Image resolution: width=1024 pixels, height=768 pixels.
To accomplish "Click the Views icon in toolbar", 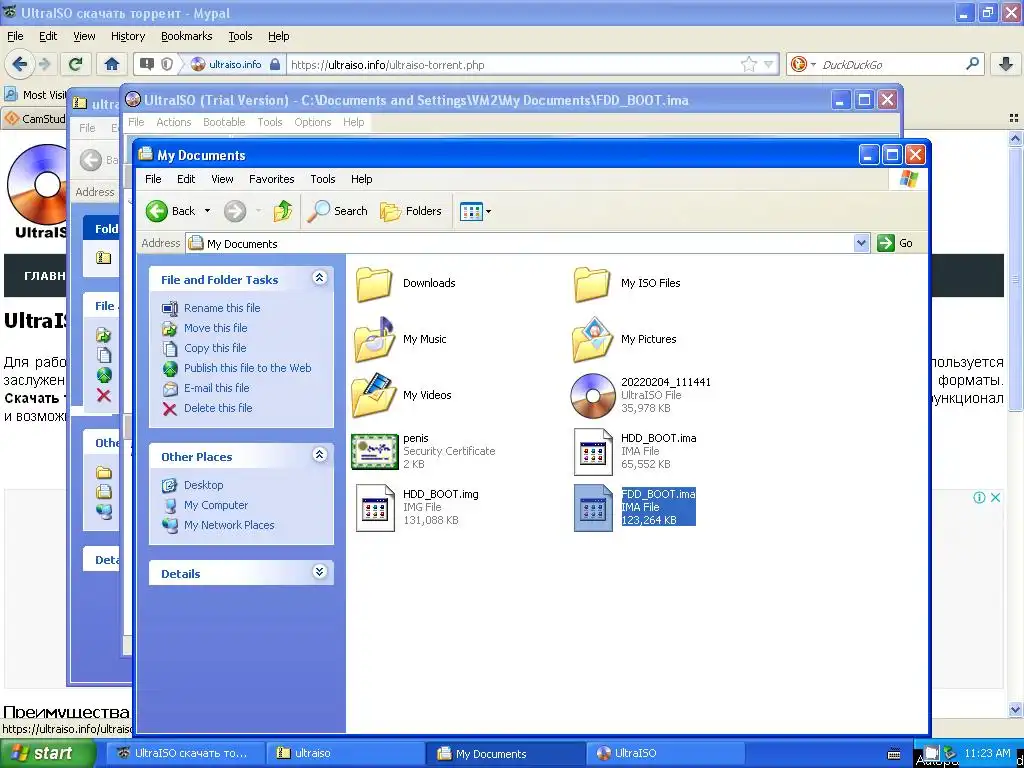I will point(471,211).
